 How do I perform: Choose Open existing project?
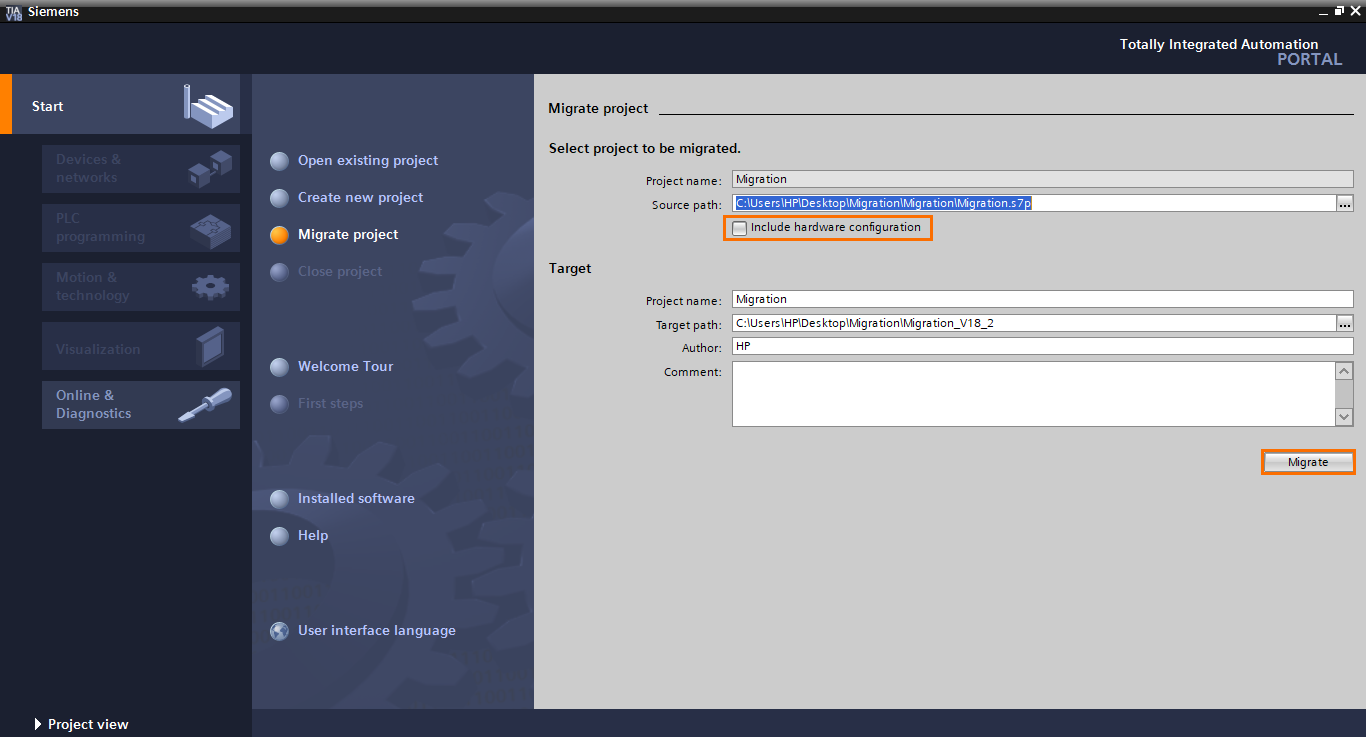click(x=368, y=160)
